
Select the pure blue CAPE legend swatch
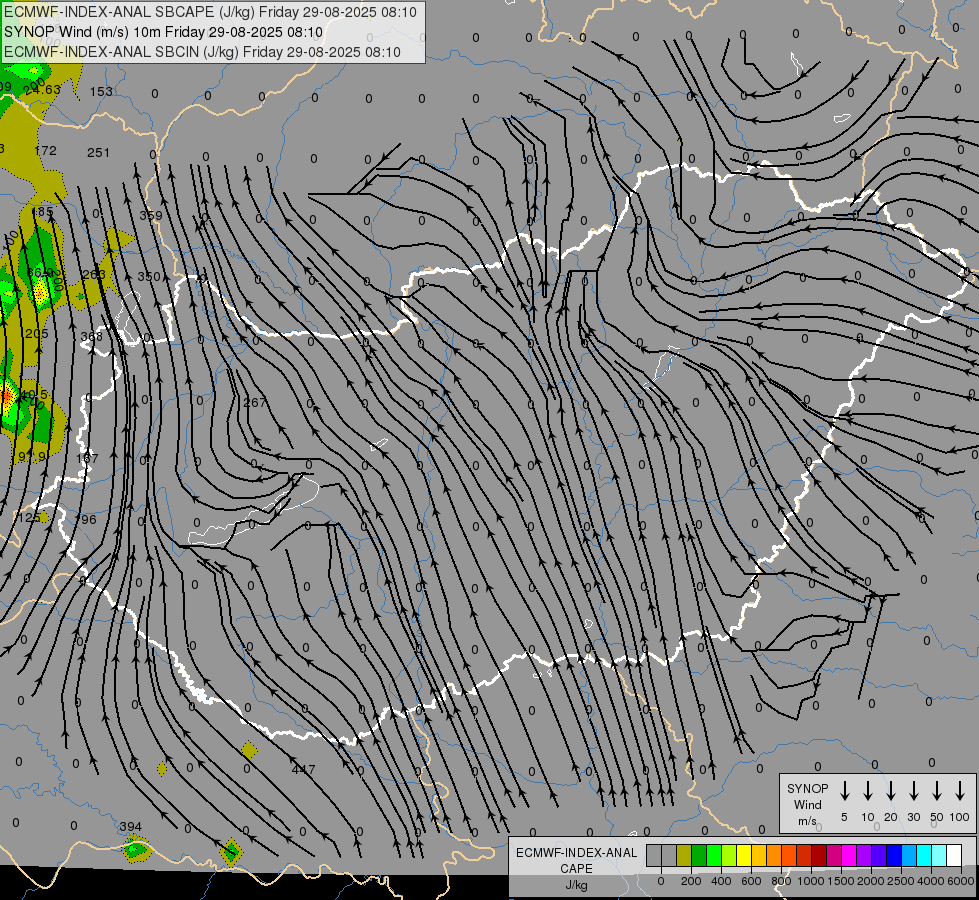893,855
